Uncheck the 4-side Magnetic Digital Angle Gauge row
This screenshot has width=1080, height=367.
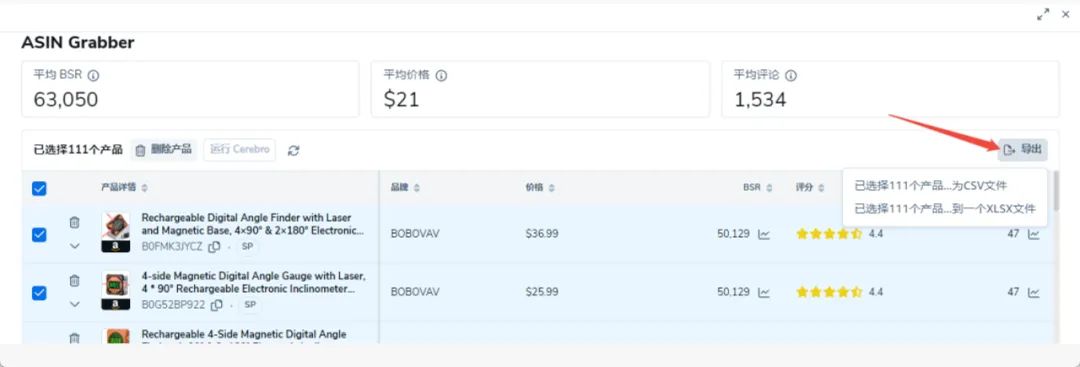39,293
